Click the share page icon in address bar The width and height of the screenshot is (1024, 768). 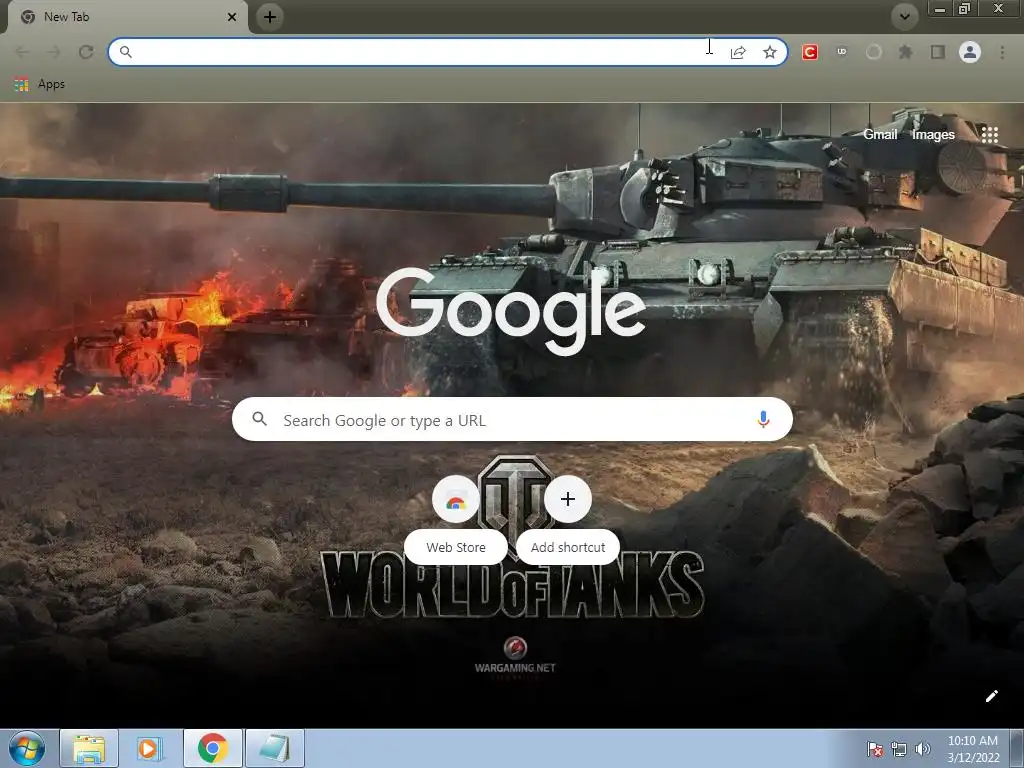click(x=738, y=52)
